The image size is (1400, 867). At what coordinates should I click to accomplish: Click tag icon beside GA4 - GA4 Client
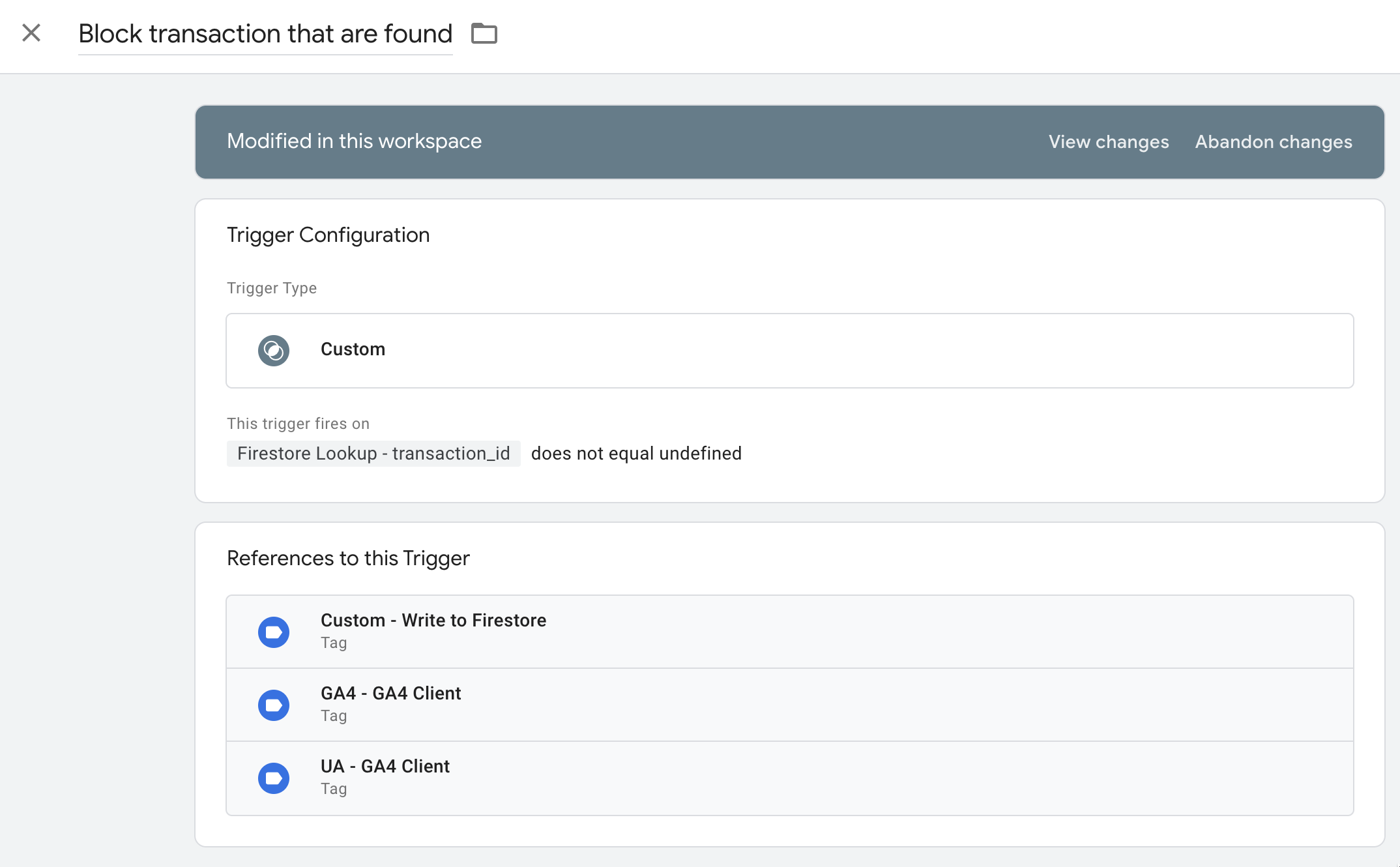tap(274, 705)
